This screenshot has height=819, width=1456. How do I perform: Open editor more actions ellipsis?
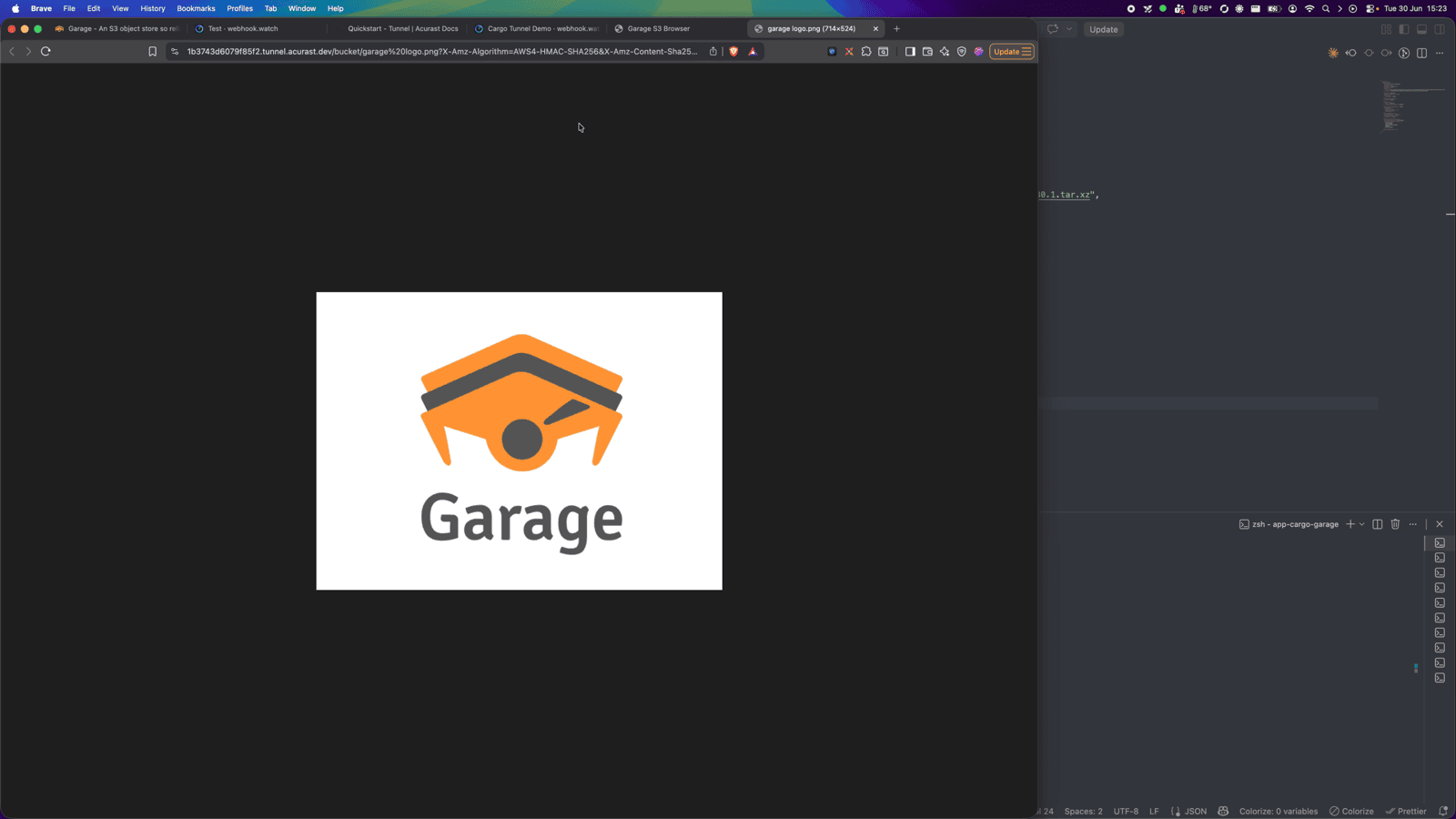[x=1440, y=53]
